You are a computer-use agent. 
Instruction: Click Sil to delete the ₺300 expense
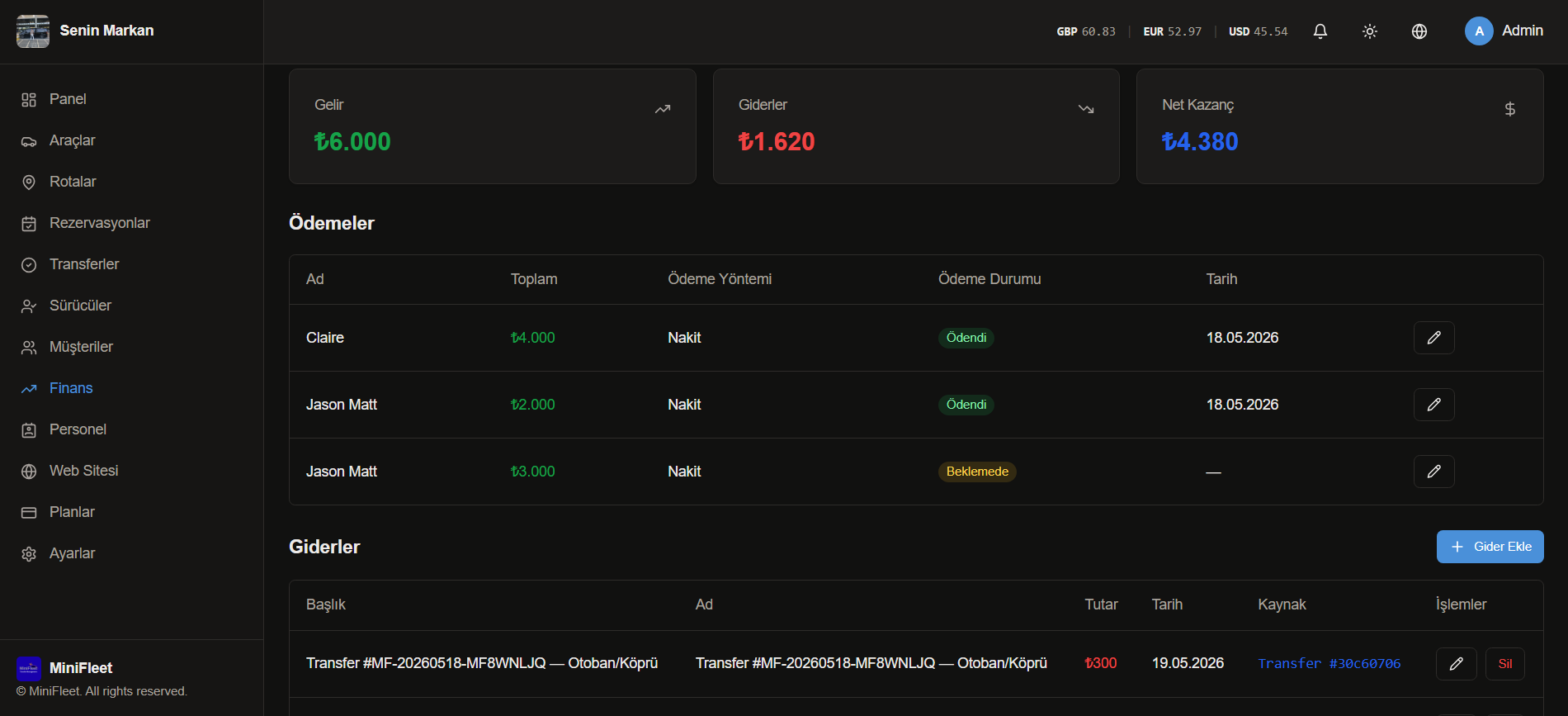(1505, 664)
